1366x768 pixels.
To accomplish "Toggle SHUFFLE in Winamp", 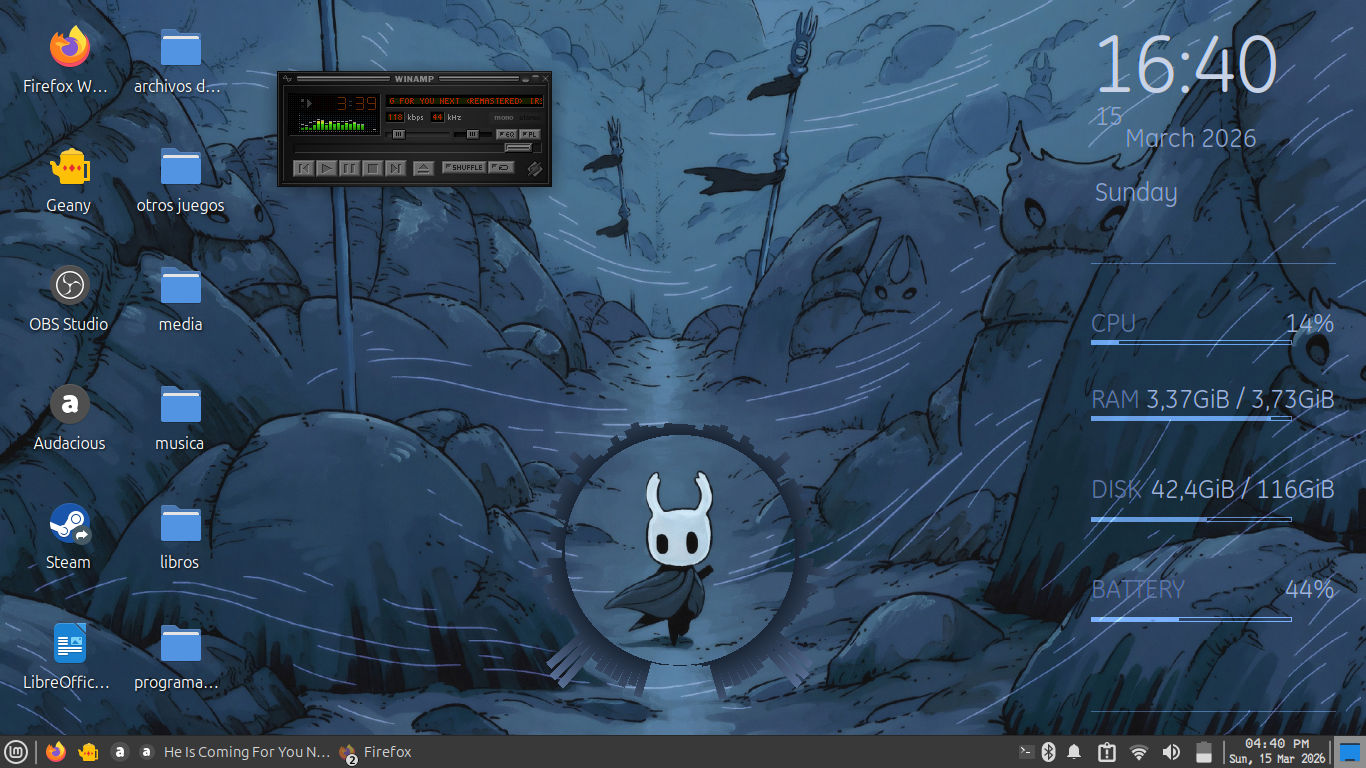I will [x=464, y=168].
